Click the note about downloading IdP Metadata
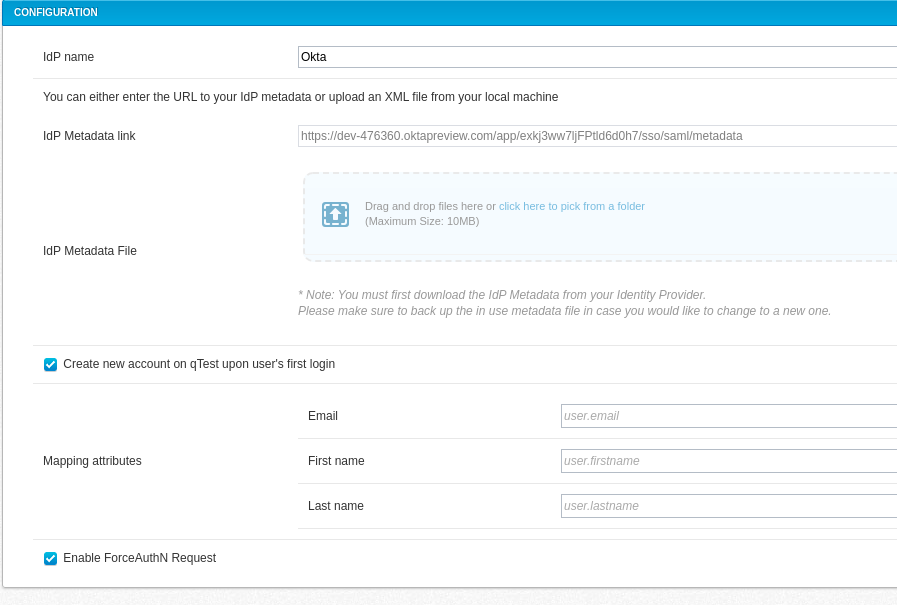The image size is (897, 605). click(502, 295)
